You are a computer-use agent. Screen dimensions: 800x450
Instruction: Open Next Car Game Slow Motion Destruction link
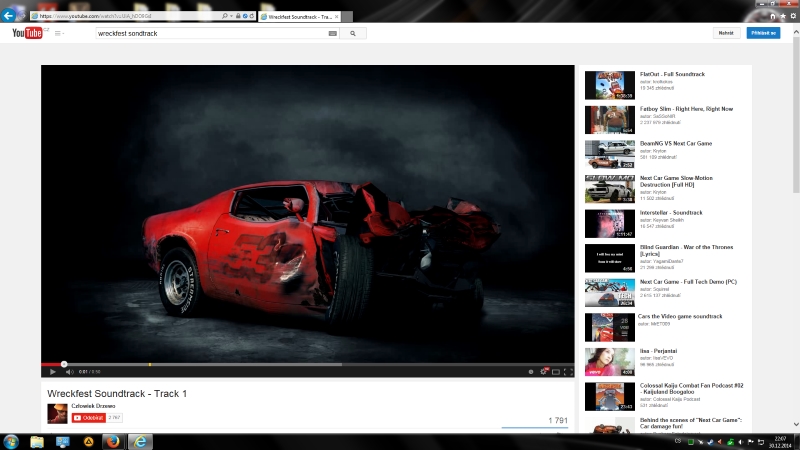(x=676, y=182)
